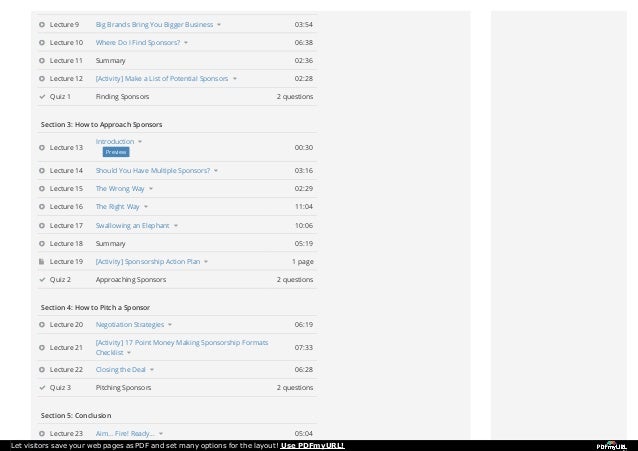Screen dimensions: 638x451
Task: Expand Sponsorship Action Plan dropdown arrow
Action: pos(206,262)
